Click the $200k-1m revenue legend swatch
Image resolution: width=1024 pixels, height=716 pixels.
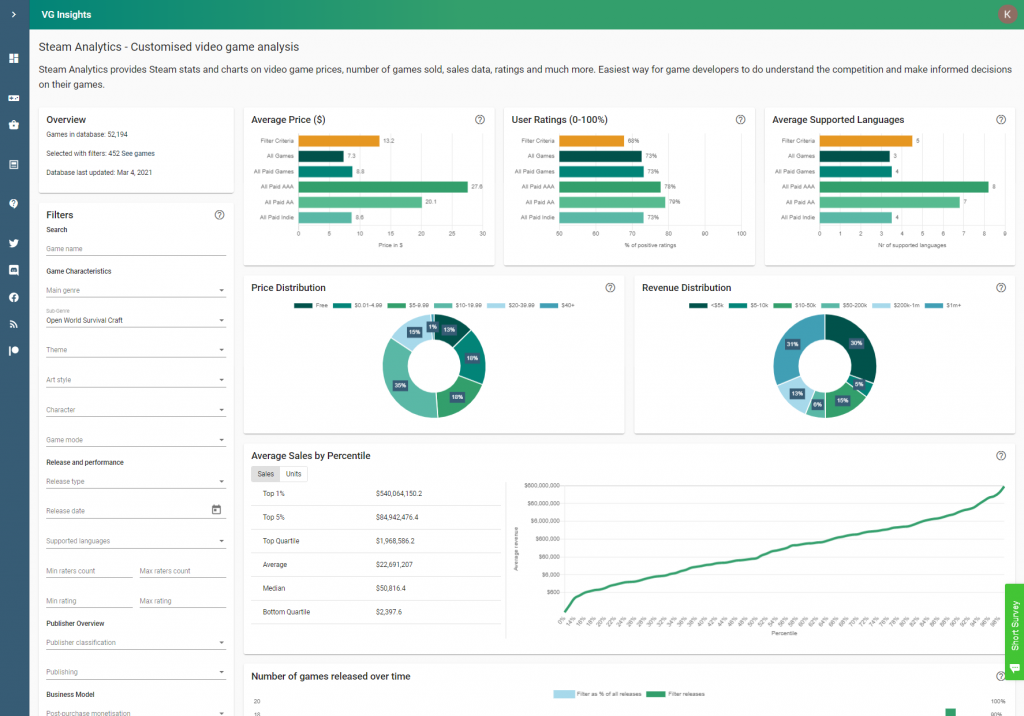(x=881, y=305)
